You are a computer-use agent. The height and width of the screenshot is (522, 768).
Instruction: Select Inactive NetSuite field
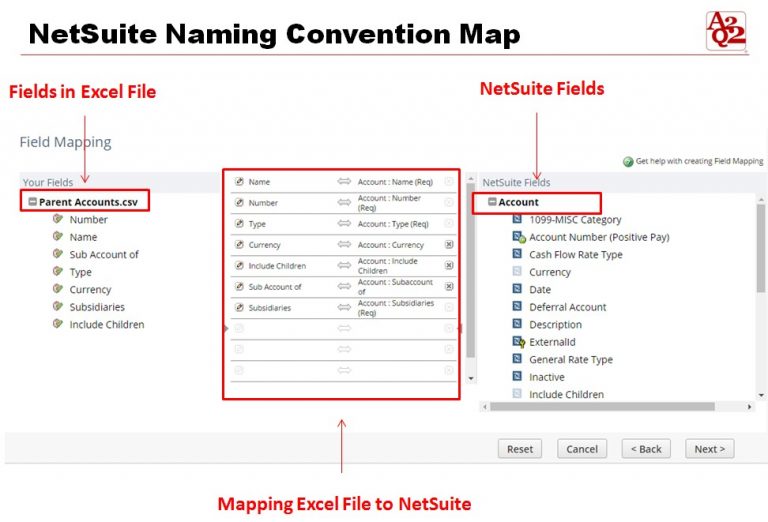tap(547, 377)
